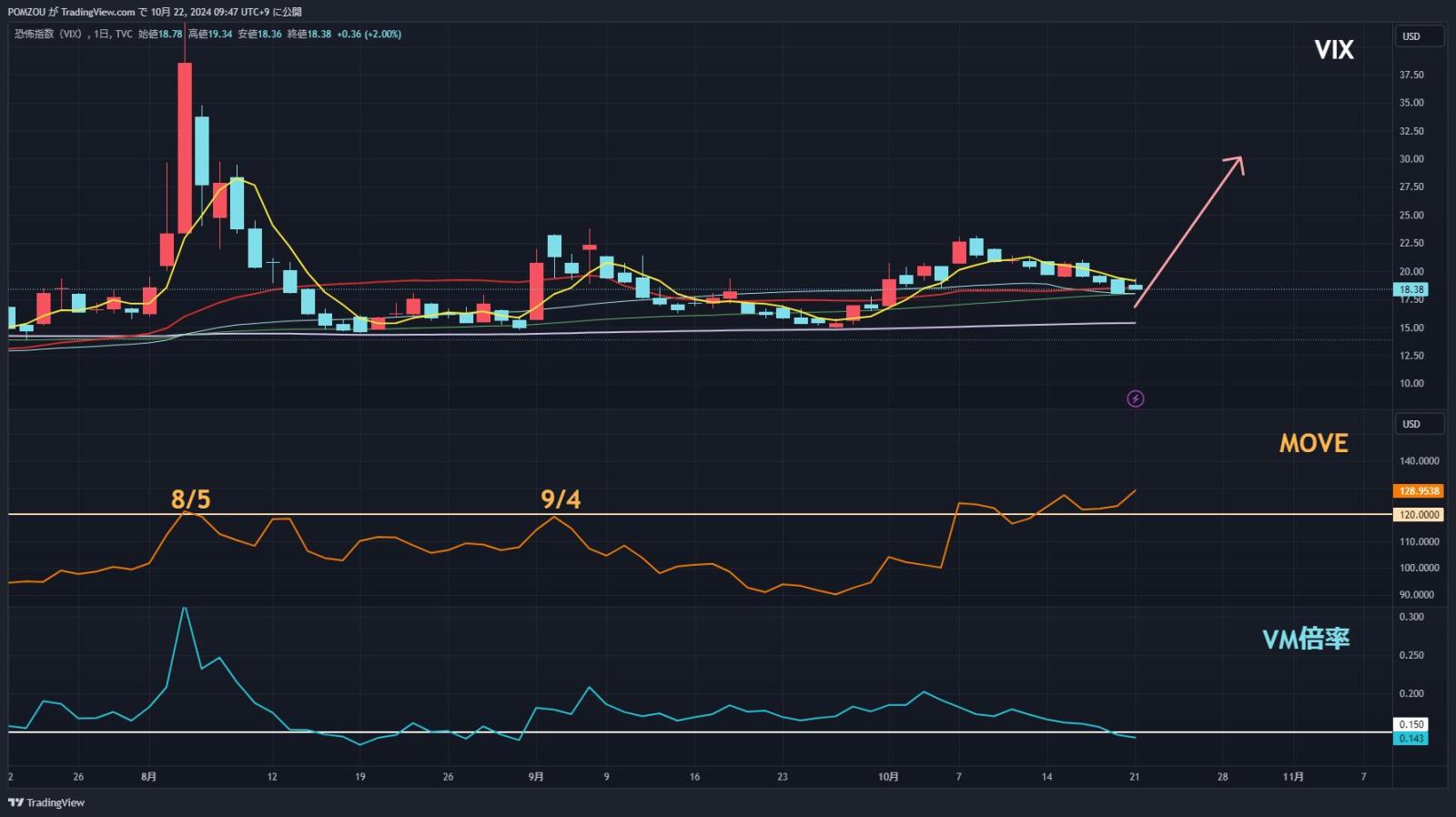Click the 37.50 price scale value
Viewport: 1456px width, 817px height.
pos(1411,75)
